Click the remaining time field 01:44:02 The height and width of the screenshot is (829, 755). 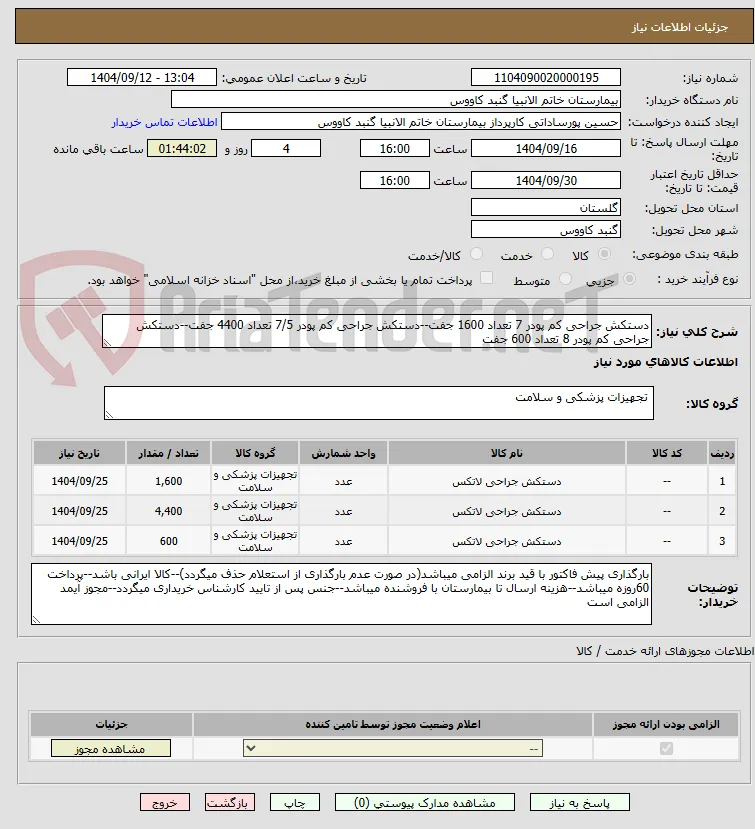coord(182,149)
